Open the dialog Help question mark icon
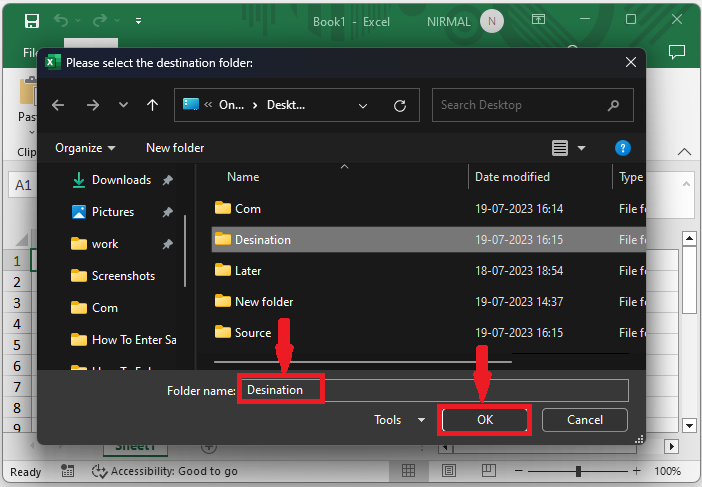The width and height of the screenshot is (702, 487). click(623, 148)
